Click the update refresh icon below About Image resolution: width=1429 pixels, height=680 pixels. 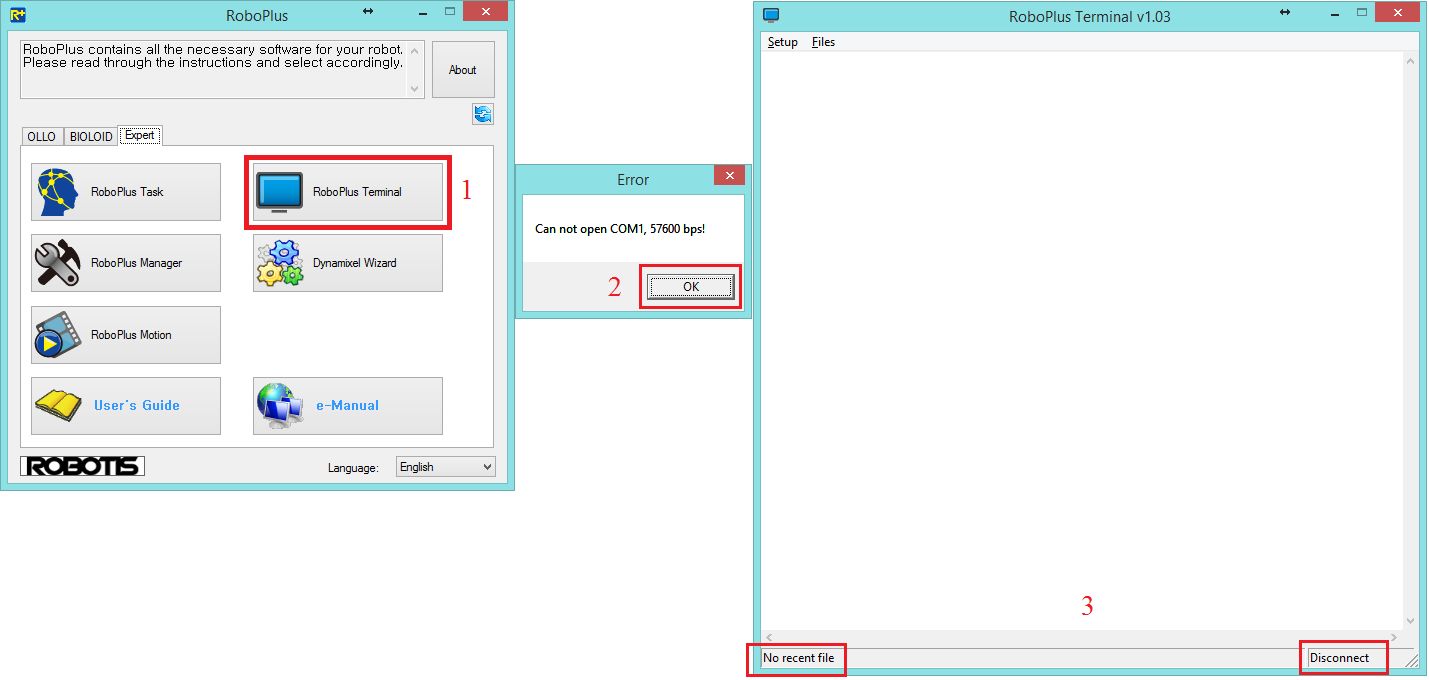483,114
